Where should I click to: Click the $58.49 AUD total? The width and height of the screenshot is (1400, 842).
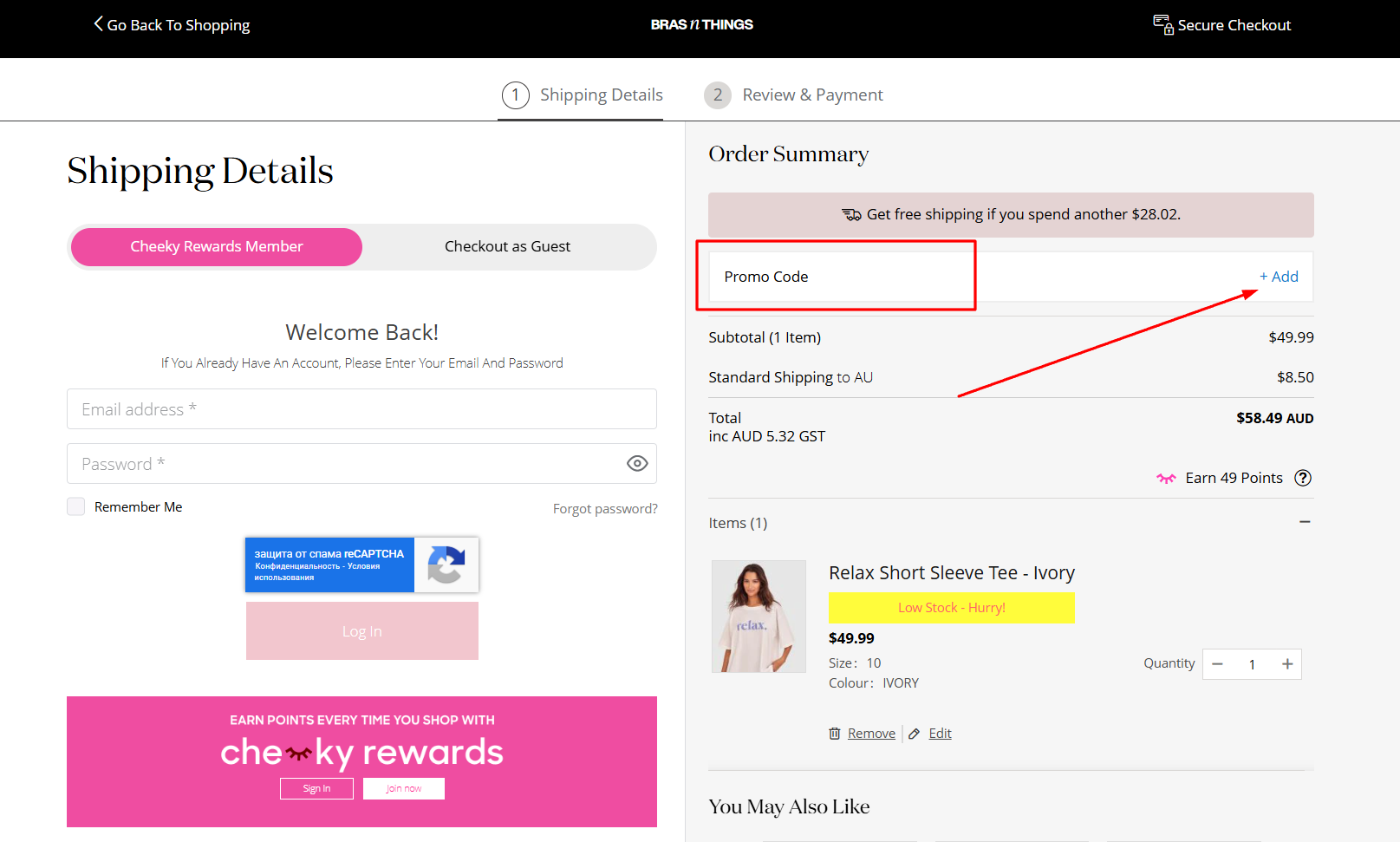1275,418
